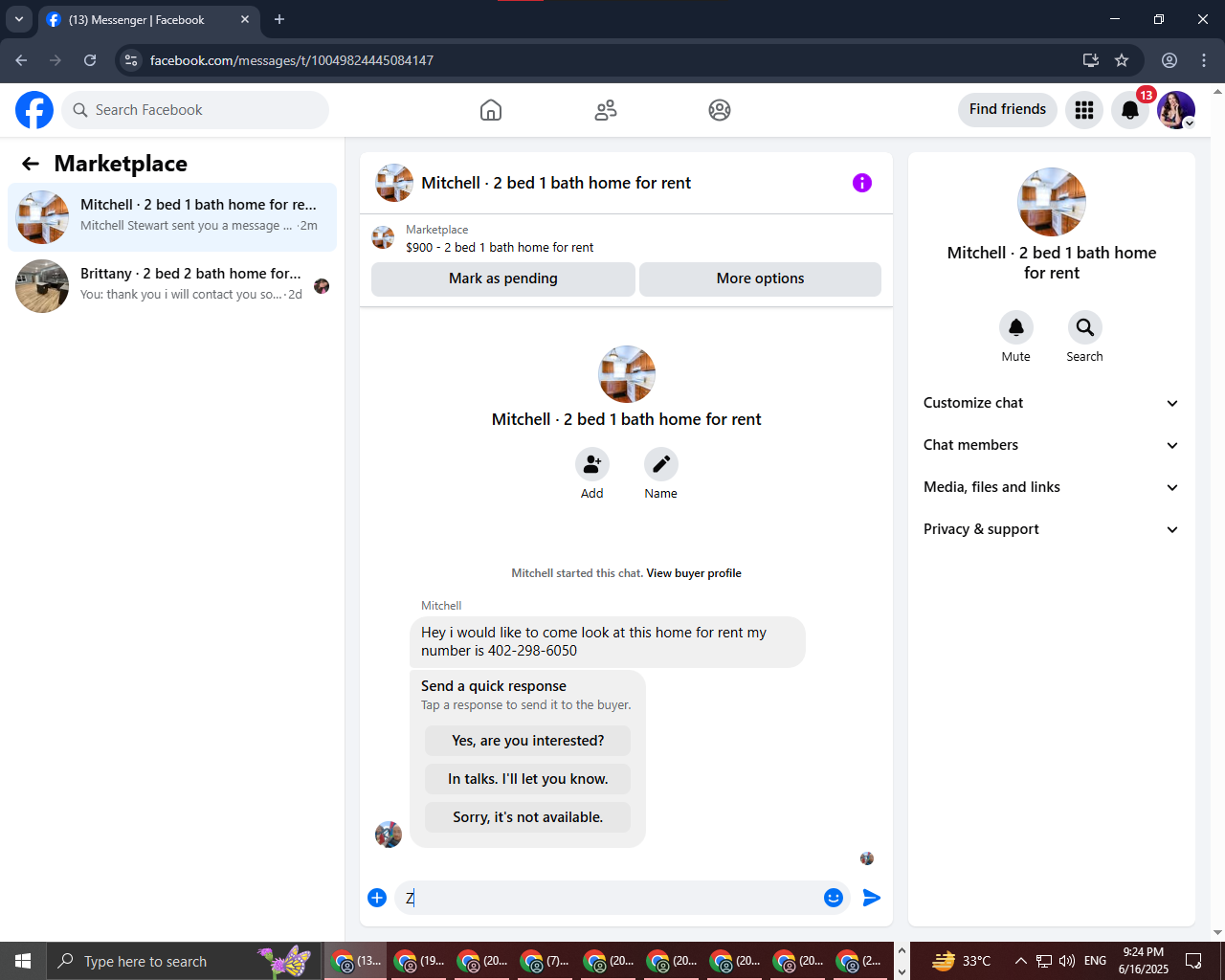1225x980 pixels.
Task: Click the right panel listing thumbnail
Action: pos(1052,202)
